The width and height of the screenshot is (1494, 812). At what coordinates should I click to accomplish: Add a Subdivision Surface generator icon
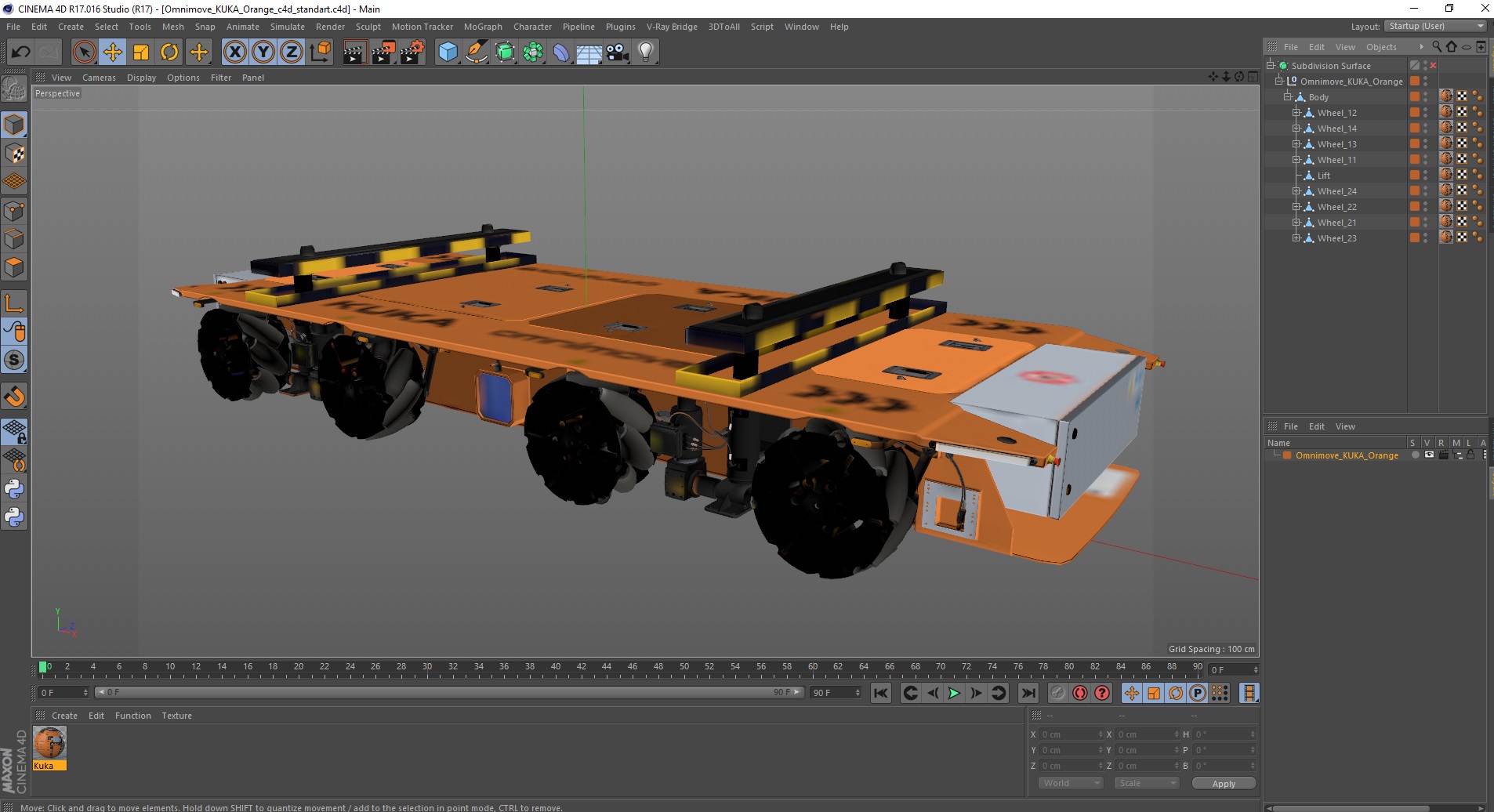(x=505, y=53)
